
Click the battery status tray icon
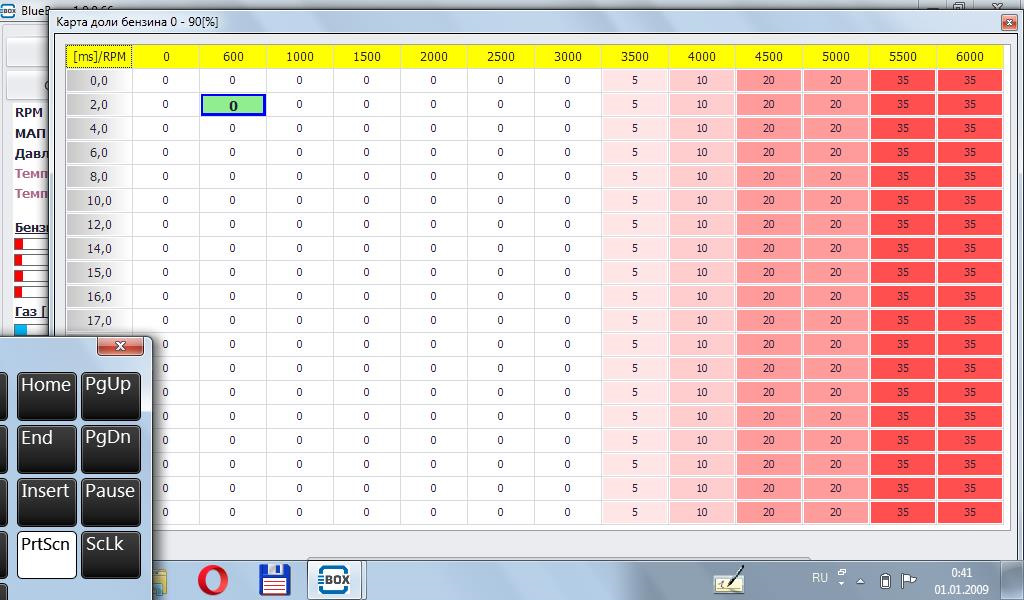coord(885,580)
